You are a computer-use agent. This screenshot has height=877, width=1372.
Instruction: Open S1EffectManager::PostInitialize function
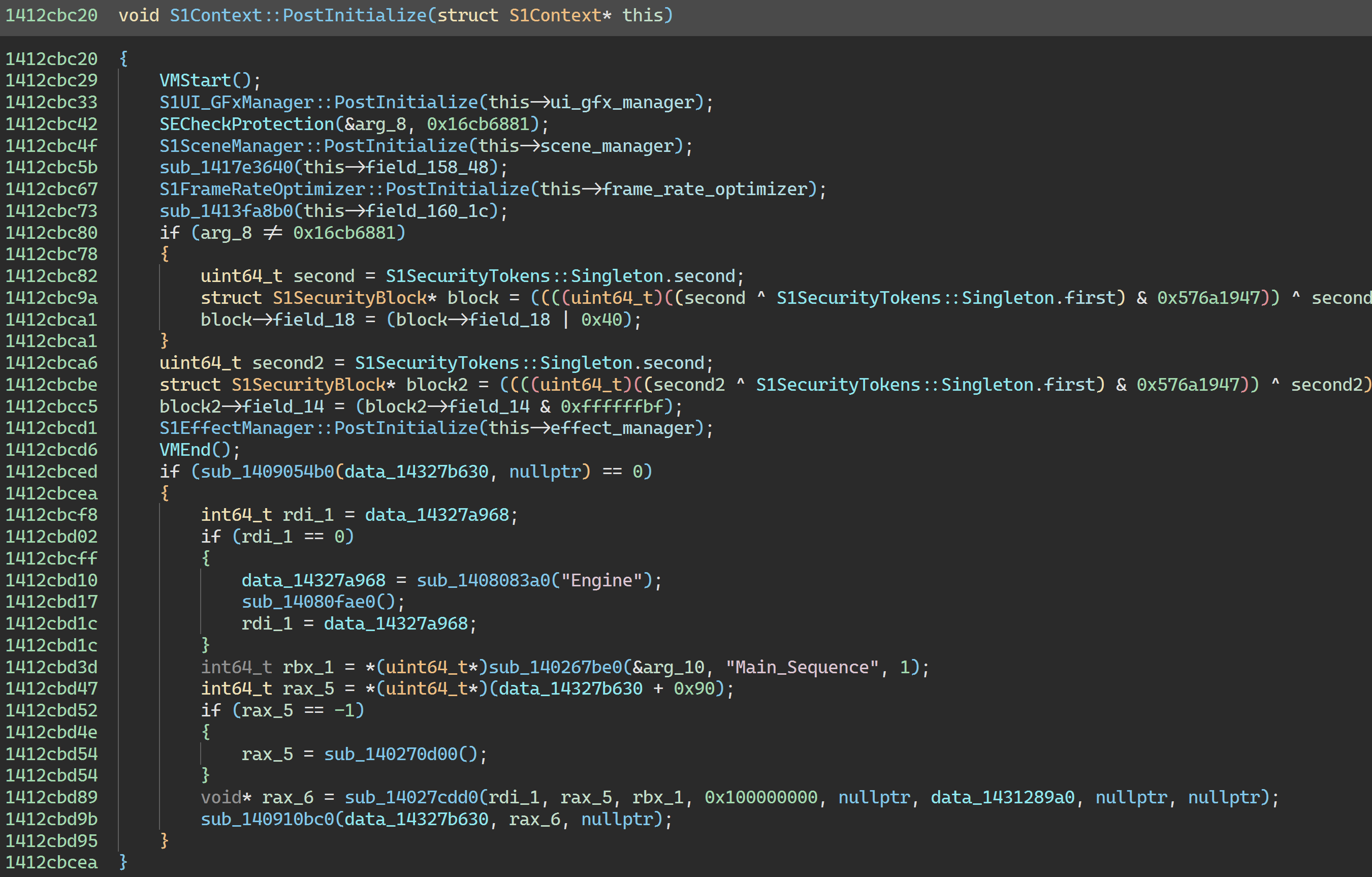pyautogui.click(x=319, y=427)
